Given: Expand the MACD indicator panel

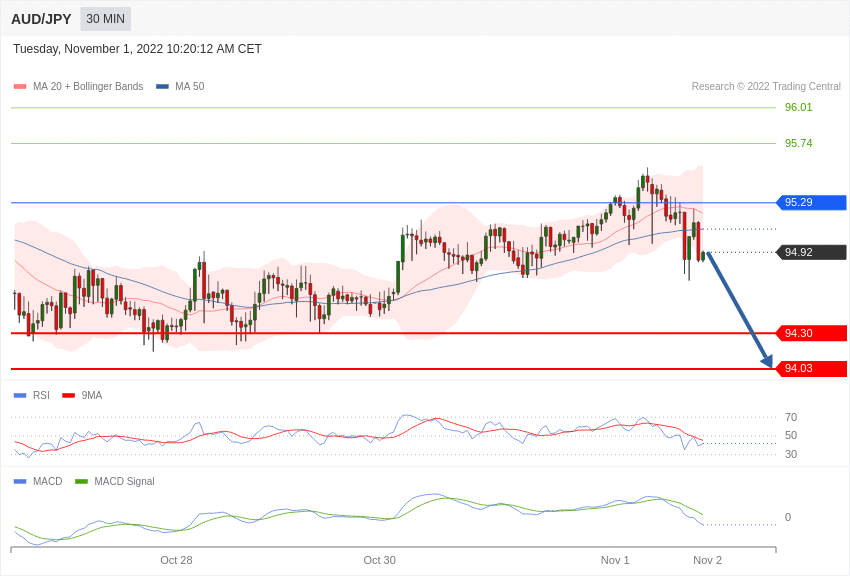Looking at the screenshot, I should point(45,481).
